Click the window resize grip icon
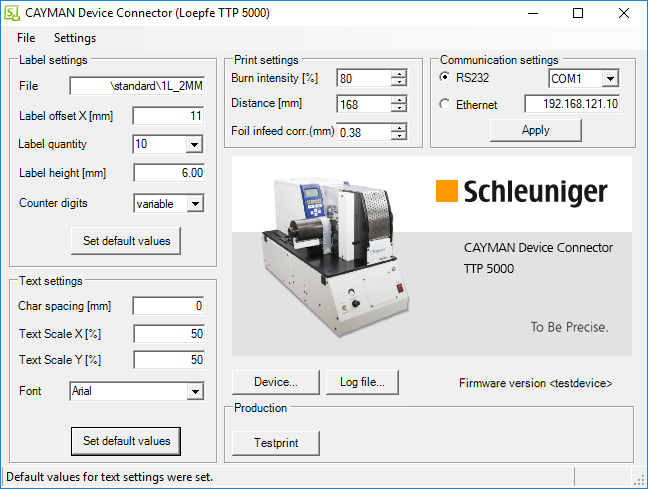648x489 pixels. (639, 479)
